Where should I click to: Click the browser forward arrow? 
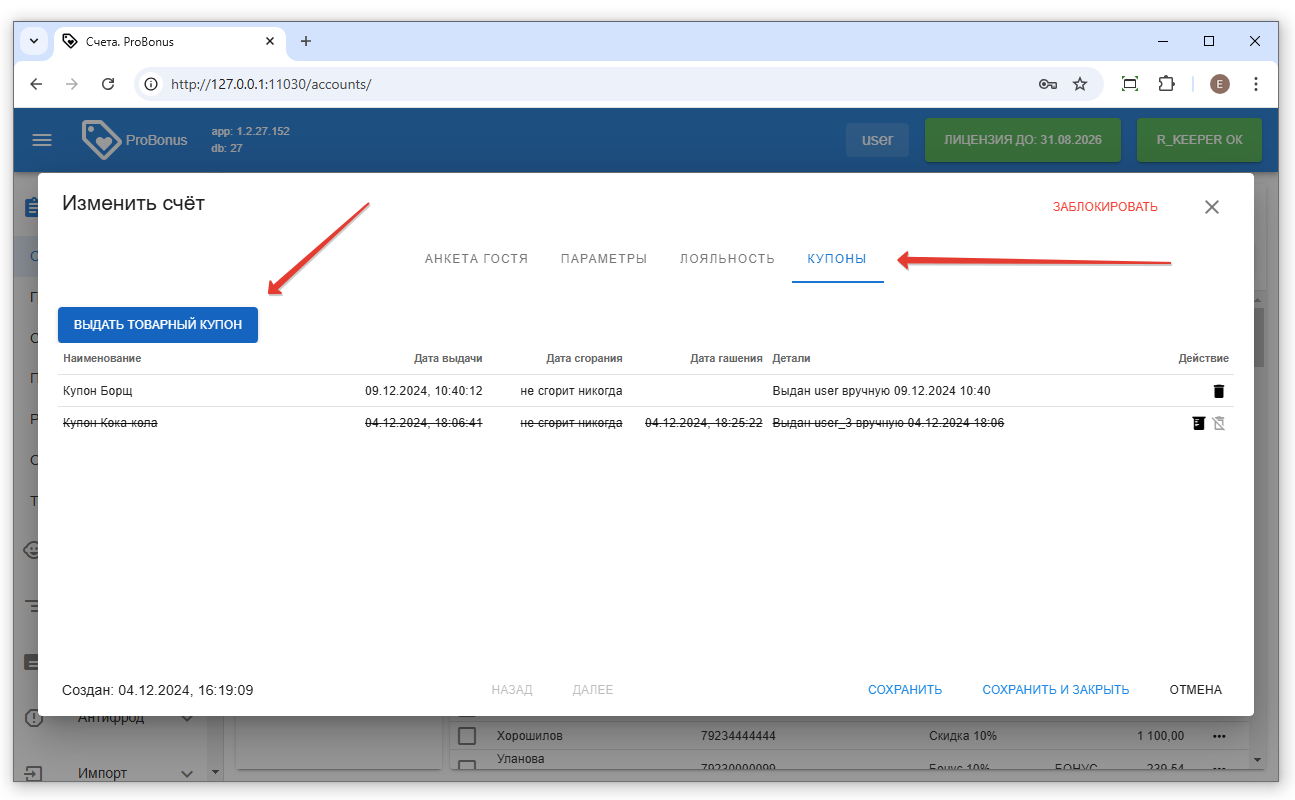(x=72, y=84)
